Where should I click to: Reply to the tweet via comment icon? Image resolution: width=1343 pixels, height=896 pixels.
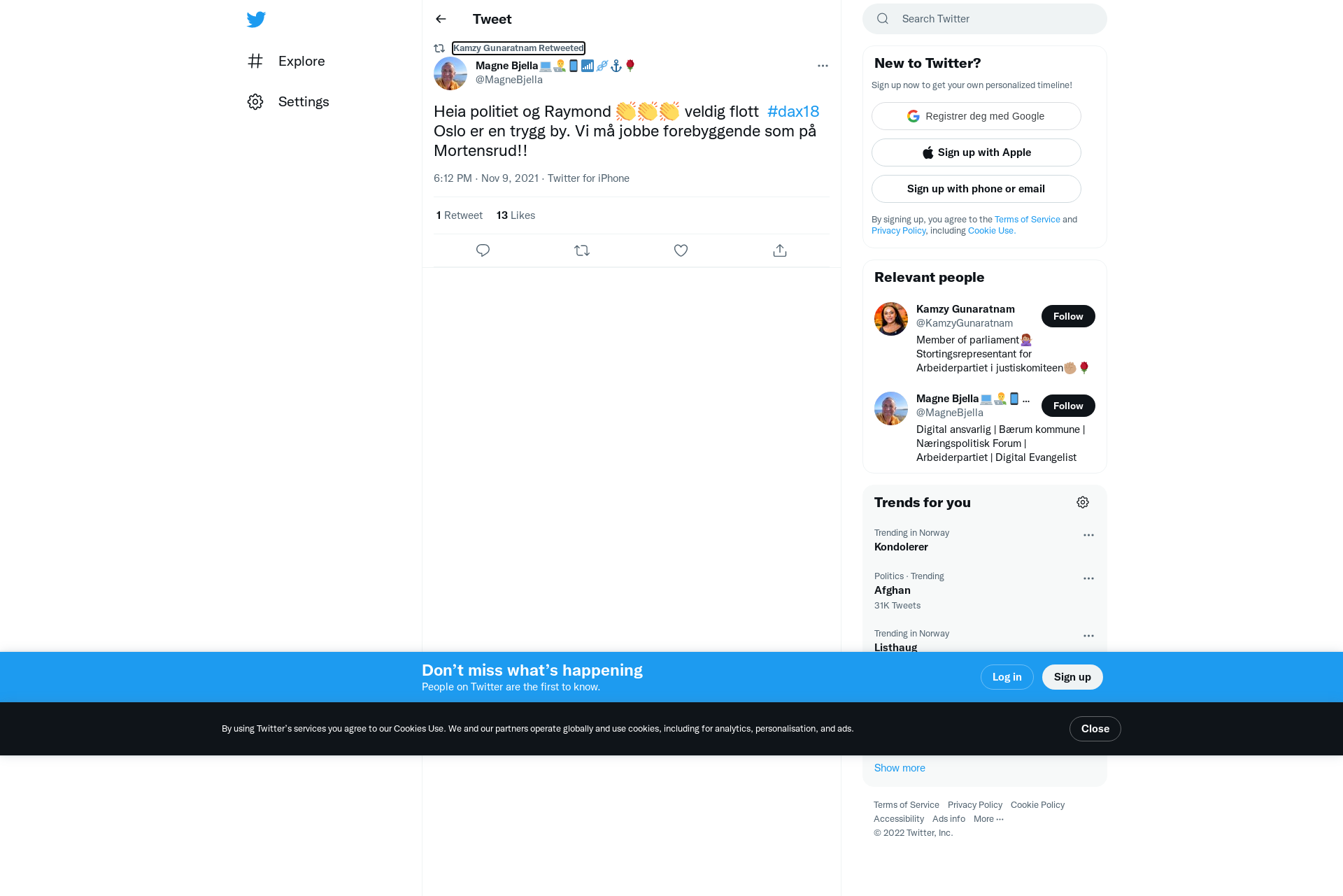pos(483,250)
